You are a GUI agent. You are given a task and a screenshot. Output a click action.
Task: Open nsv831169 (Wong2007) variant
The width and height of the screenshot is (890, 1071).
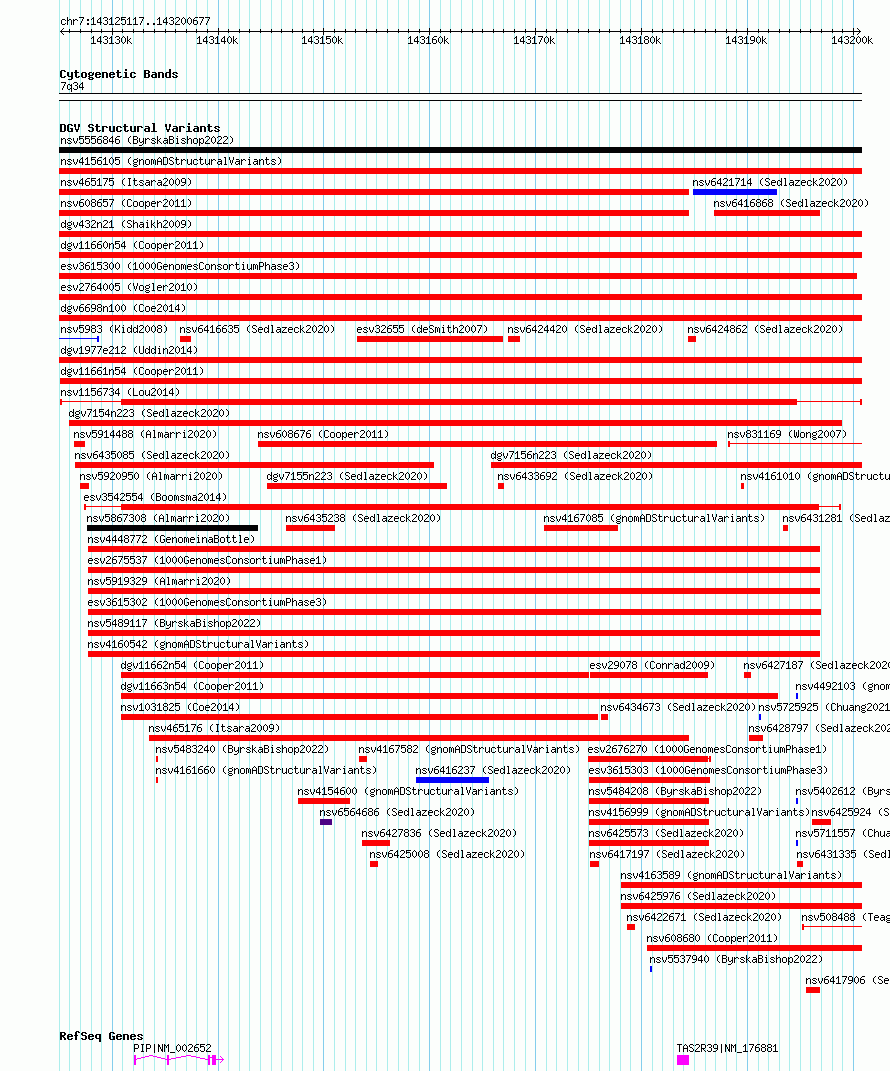coord(787,434)
